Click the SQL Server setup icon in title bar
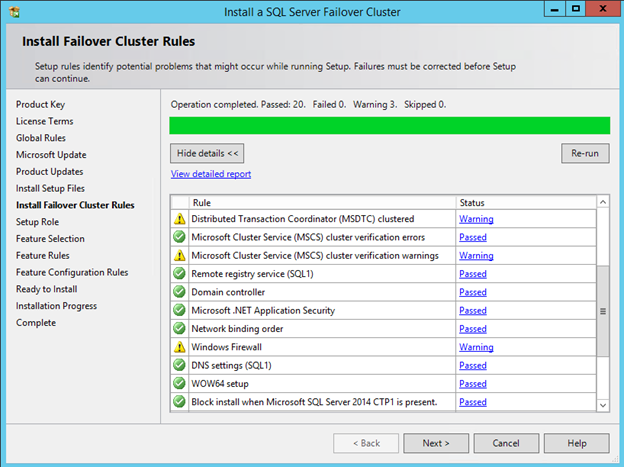Viewport: 624px width, 467px height. (x=14, y=12)
